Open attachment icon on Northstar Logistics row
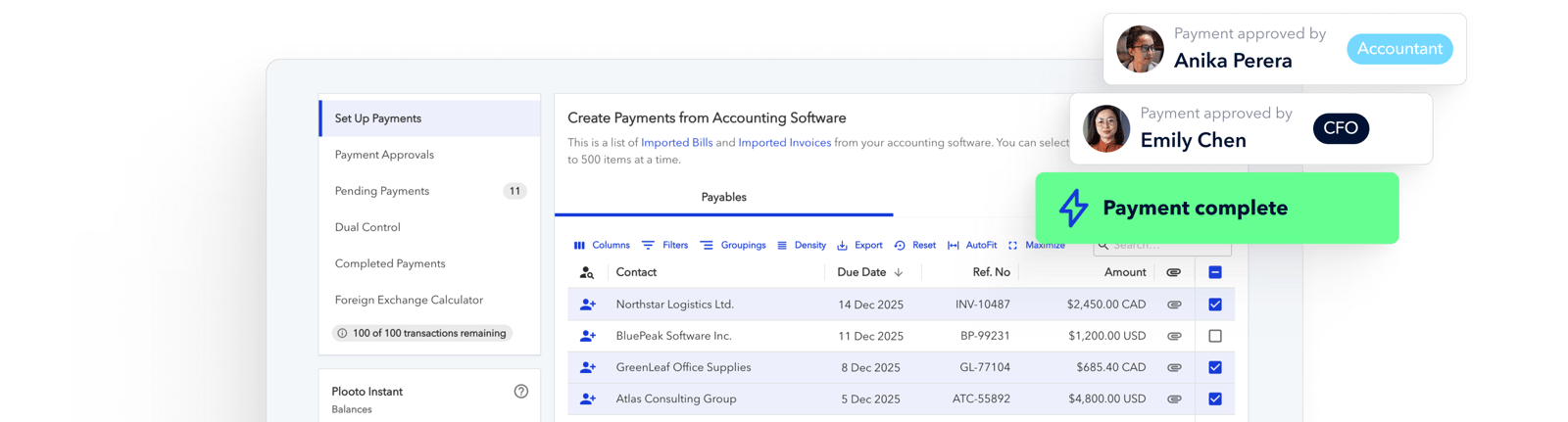The image size is (1568, 422). pos(1174,305)
